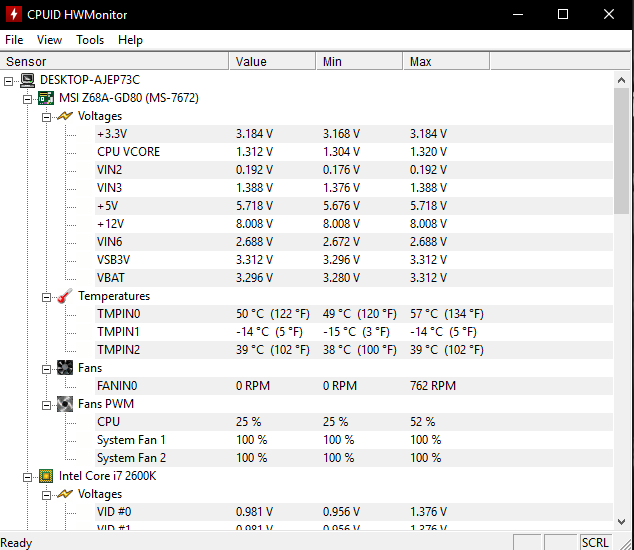
Task: Maximize the HWMonitor window
Action: coord(563,15)
